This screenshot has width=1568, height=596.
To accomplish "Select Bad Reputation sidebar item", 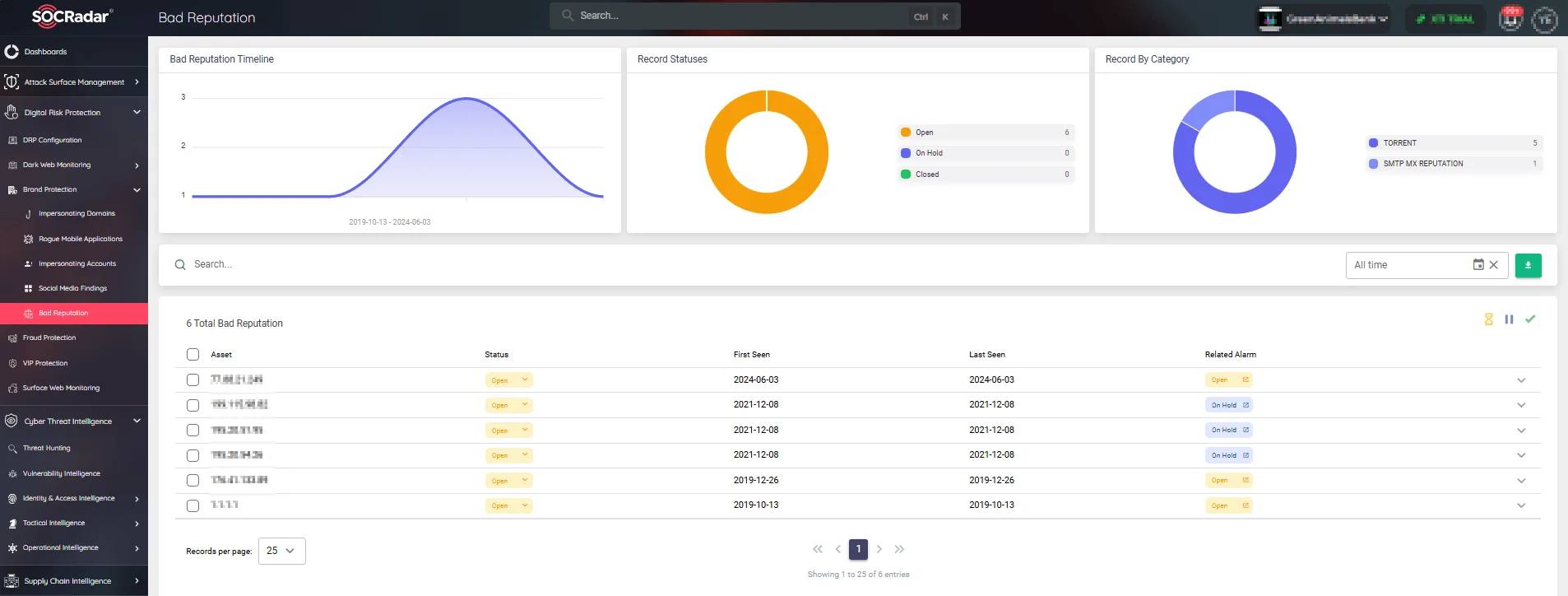I will click(74, 313).
